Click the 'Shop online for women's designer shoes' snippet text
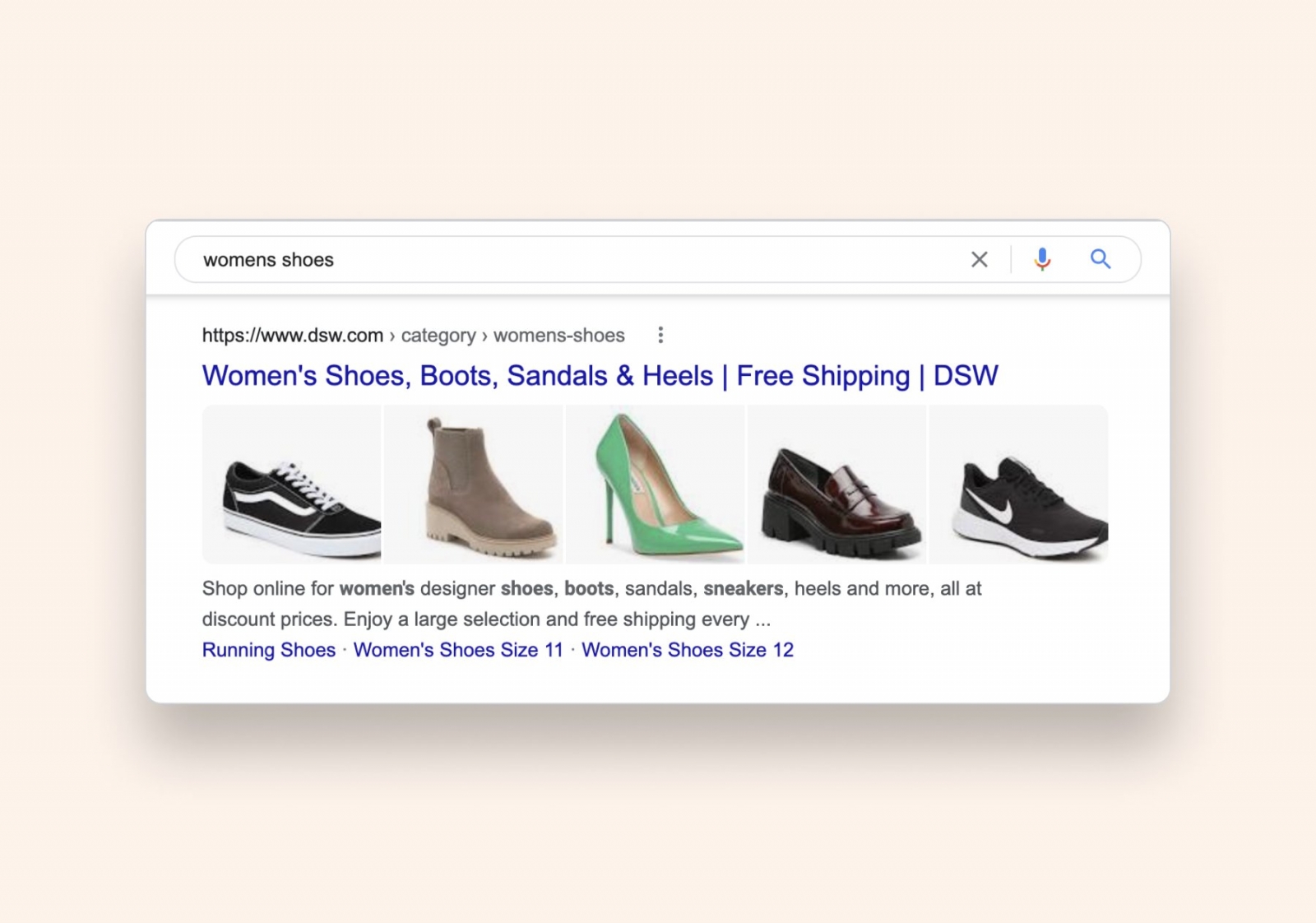The width and height of the screenshot is (1316, 923). pyautogui.click(x=591, y=604)
